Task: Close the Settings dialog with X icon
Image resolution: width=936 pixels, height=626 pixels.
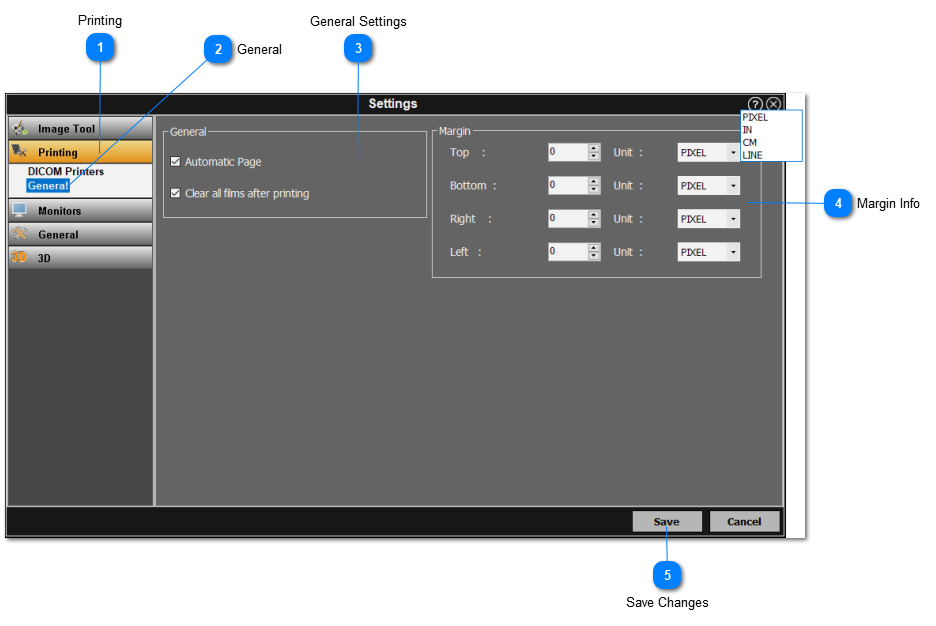Action: click(x=773, y=104)
